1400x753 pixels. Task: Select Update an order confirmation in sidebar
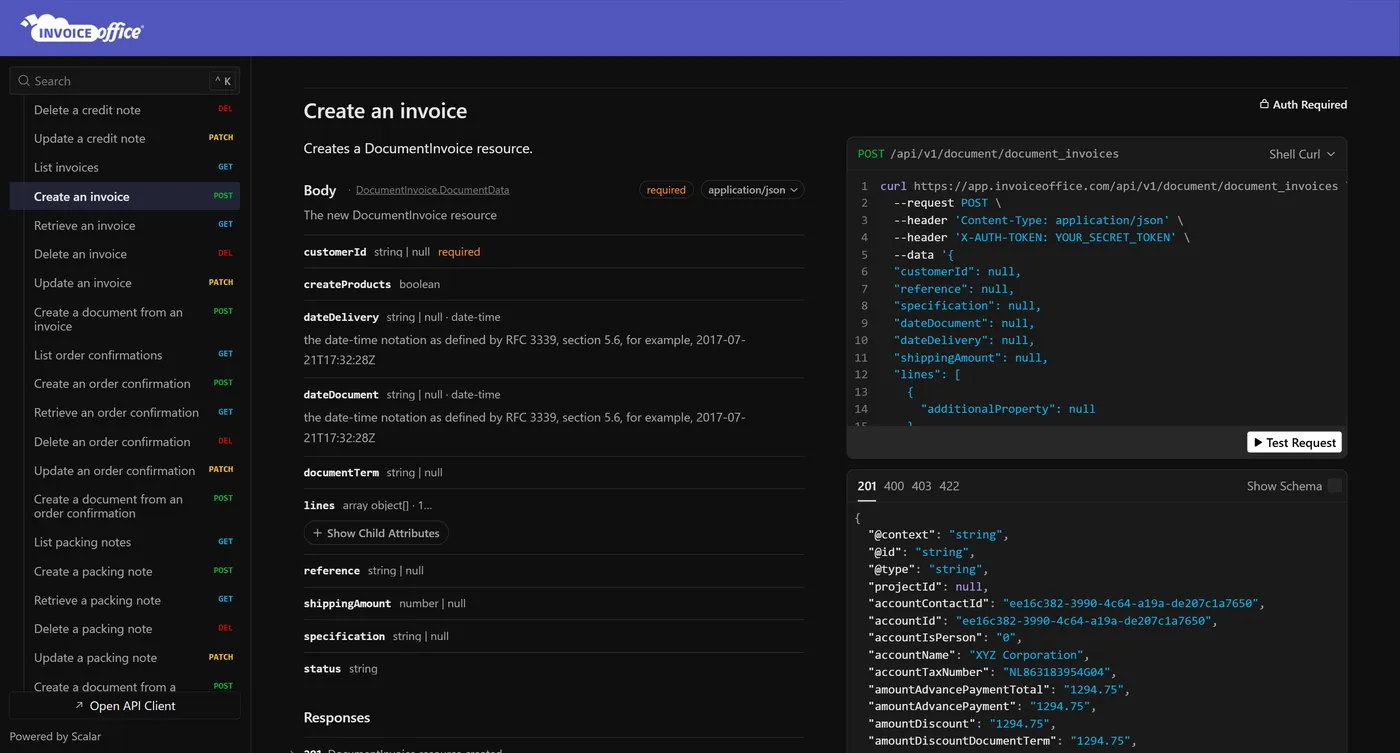(125, 470)
